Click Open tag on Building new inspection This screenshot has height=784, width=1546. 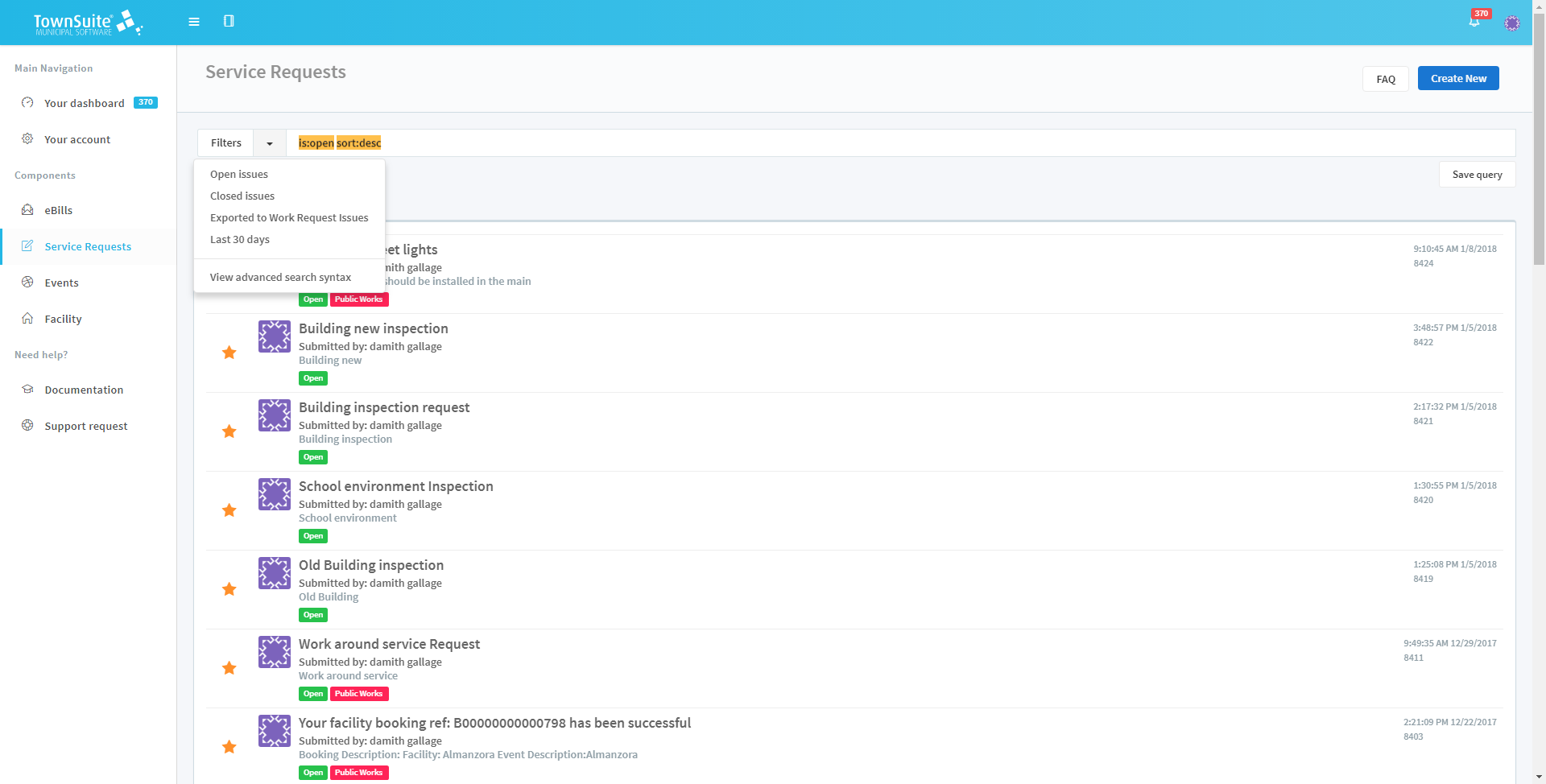click(313, 378)
